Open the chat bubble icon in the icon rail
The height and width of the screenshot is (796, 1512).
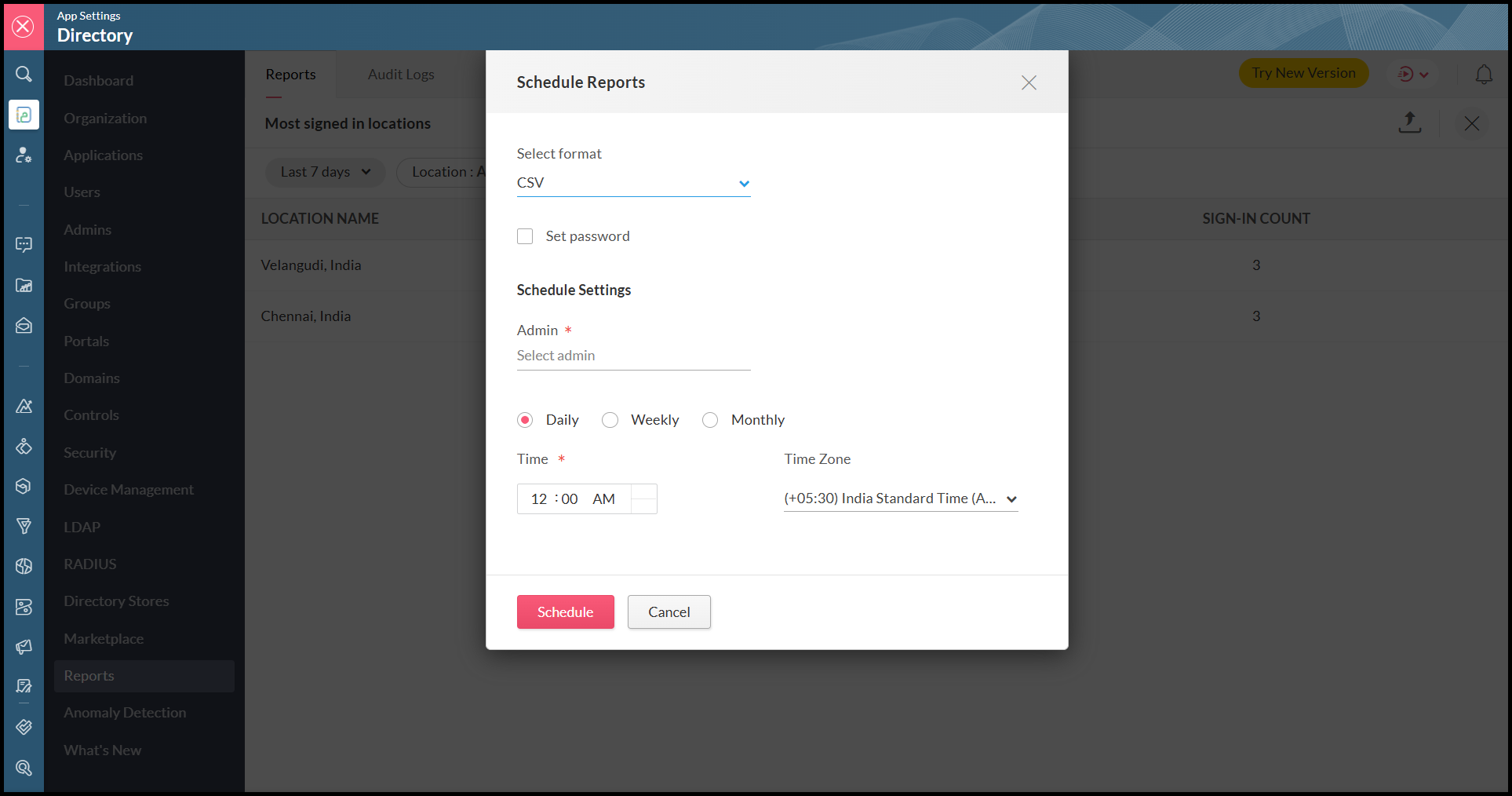(x=24, y=245)
